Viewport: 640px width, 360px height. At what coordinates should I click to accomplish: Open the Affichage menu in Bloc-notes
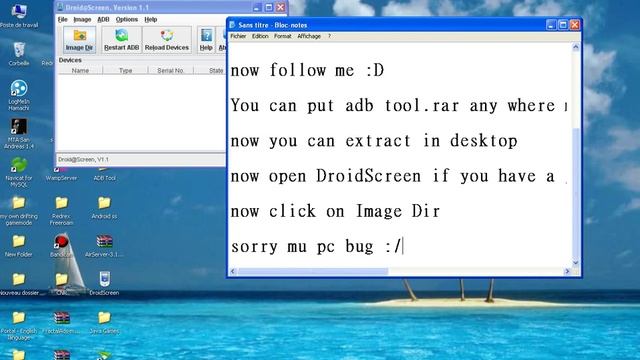[x=309, y=36]
